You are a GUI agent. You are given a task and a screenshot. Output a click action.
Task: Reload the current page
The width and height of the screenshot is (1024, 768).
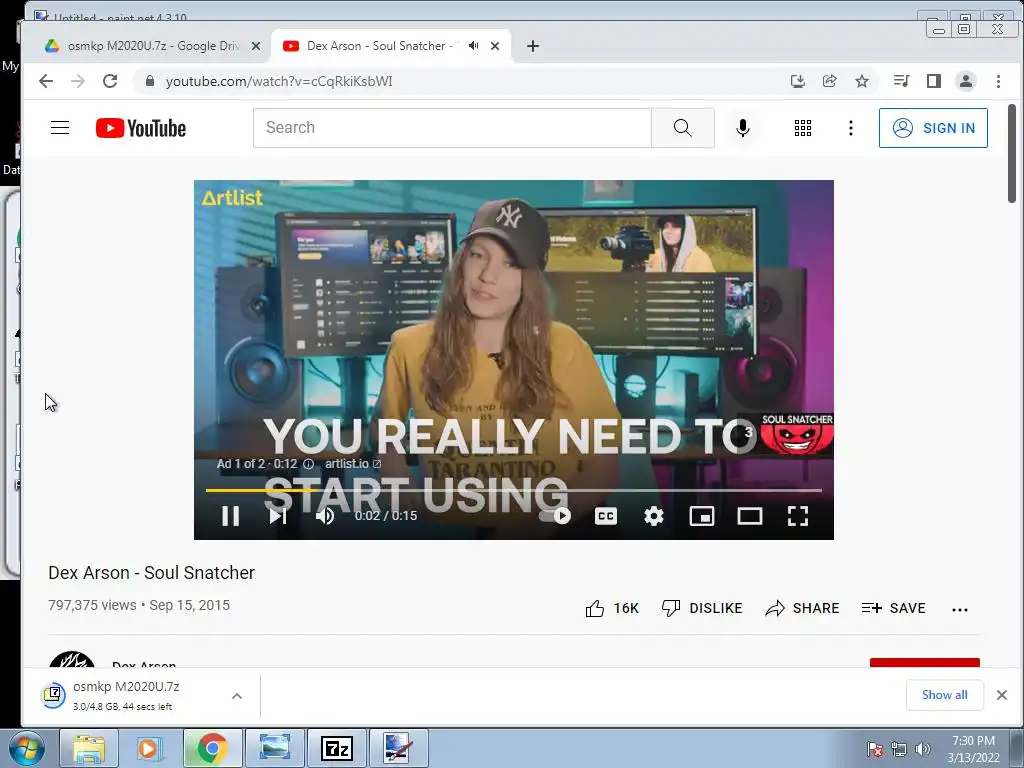[x=110, y=81]
